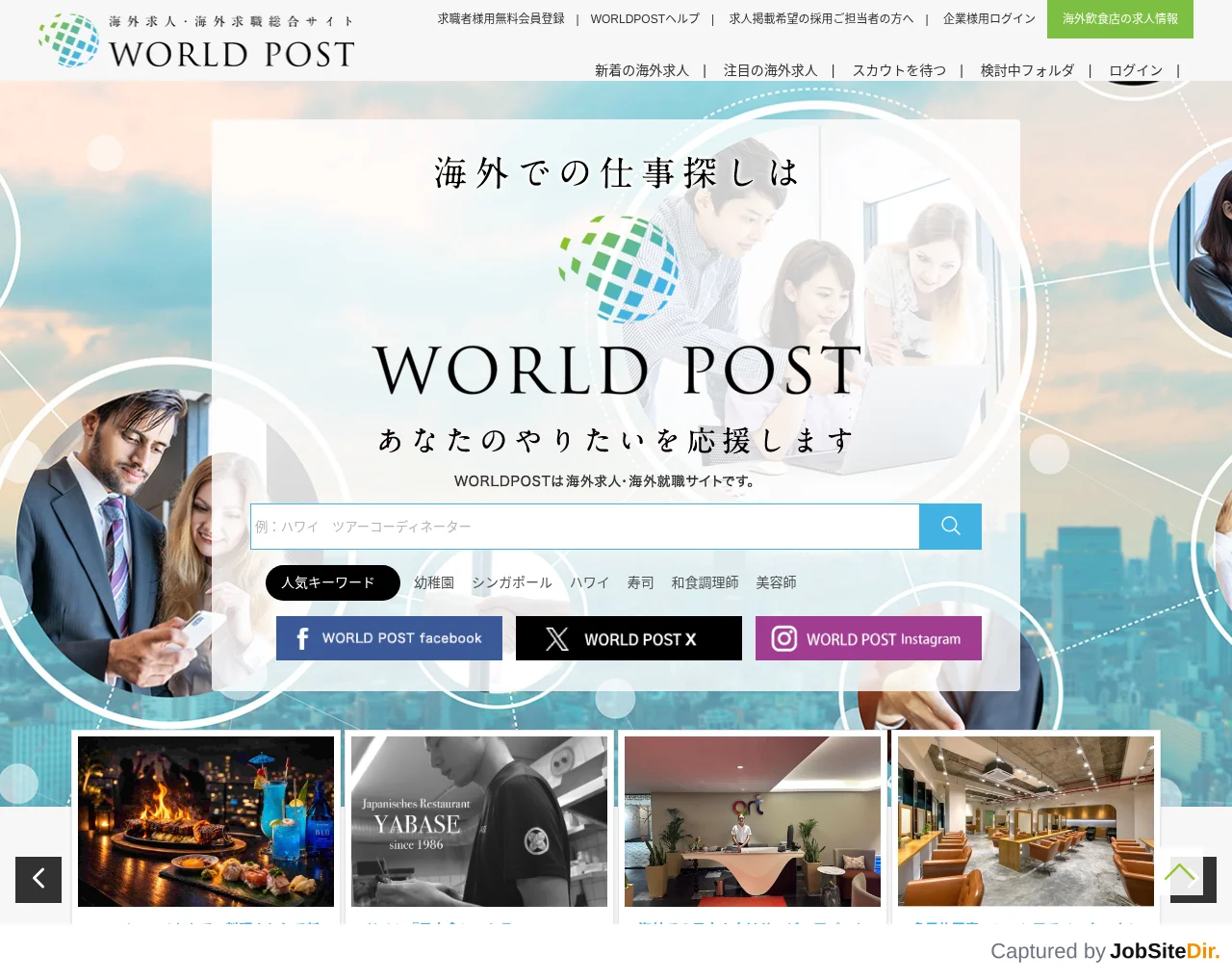Open WORLDPOSTヘルプ link
This screenshot has height=980, width=1232.
point(645,18)
